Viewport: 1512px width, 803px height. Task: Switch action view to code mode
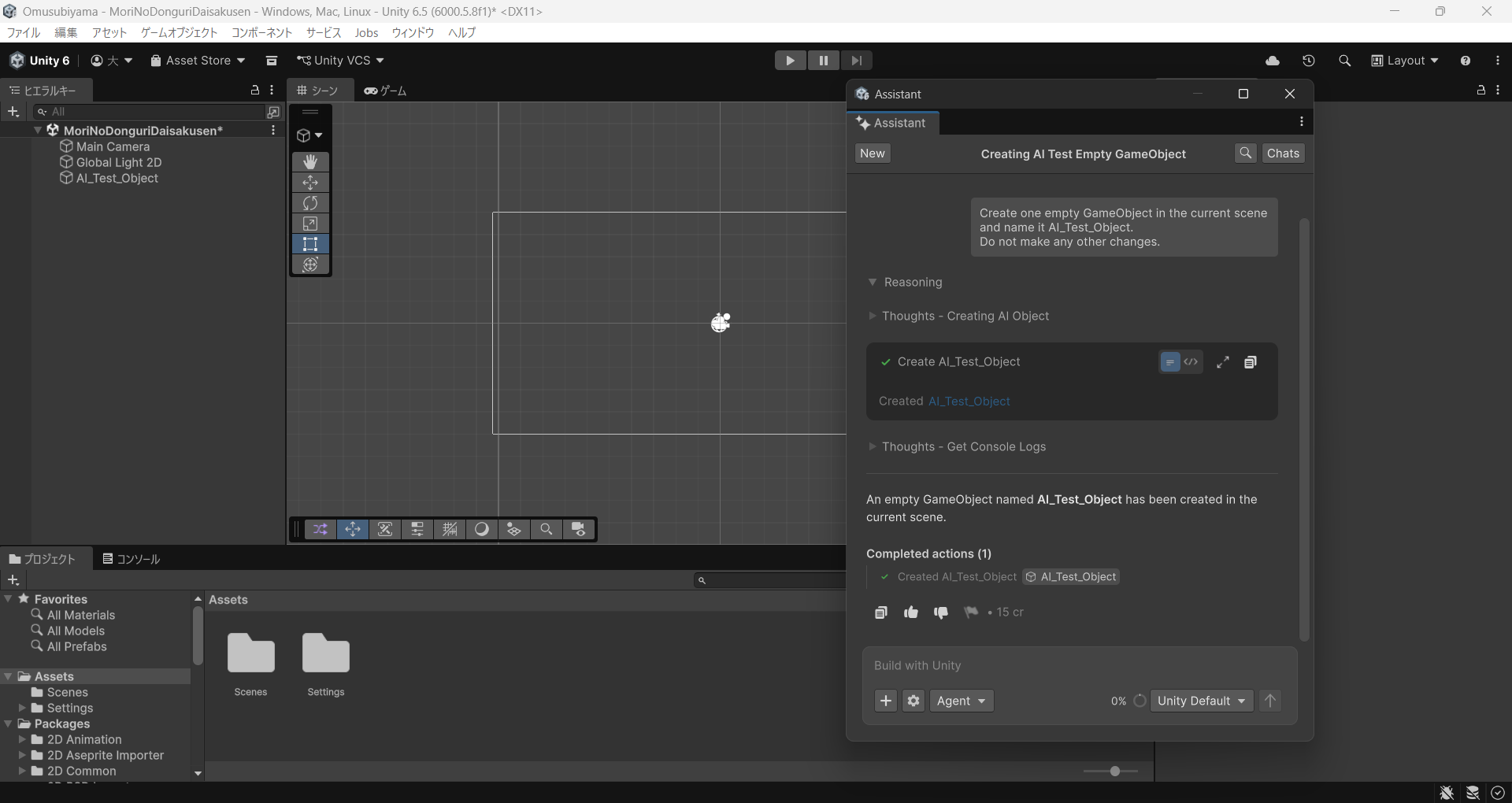tap(1191, 362)
